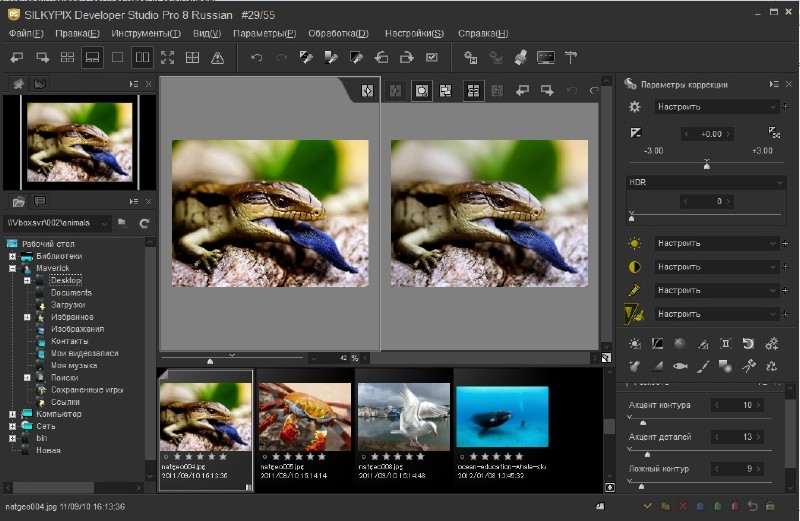Select the Documents folder in the tree
The image size is (800, 521).
(x=71, y=293)
